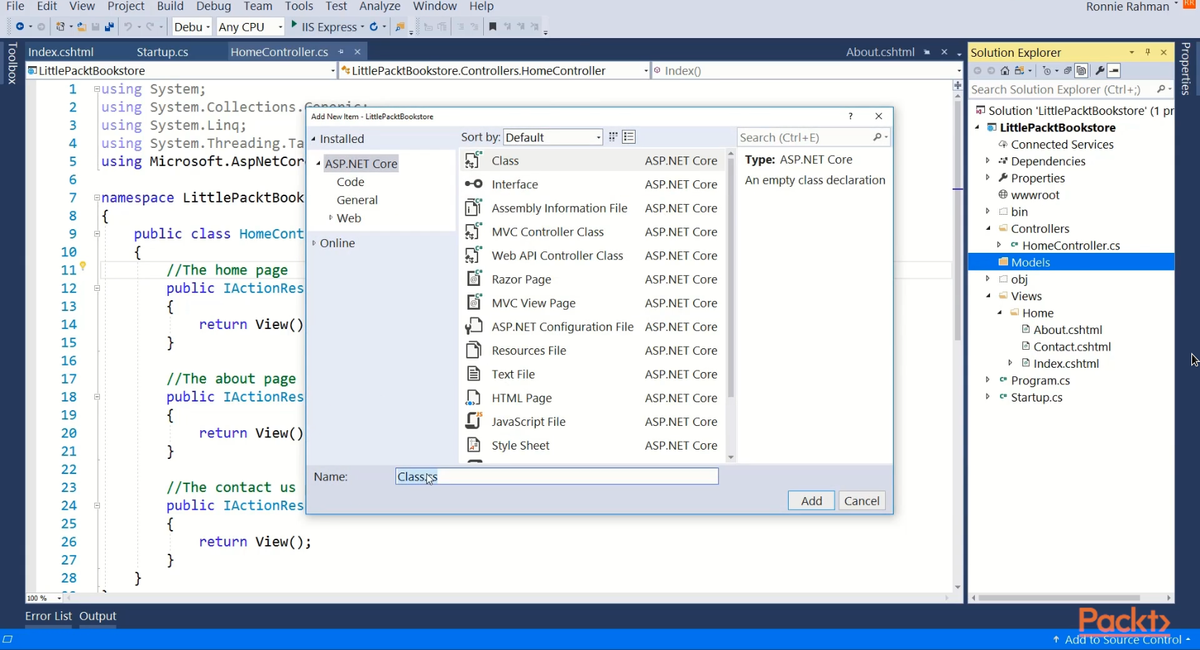1200x650 pixels.
Task: Open the Debug menu
Action: 213,6
